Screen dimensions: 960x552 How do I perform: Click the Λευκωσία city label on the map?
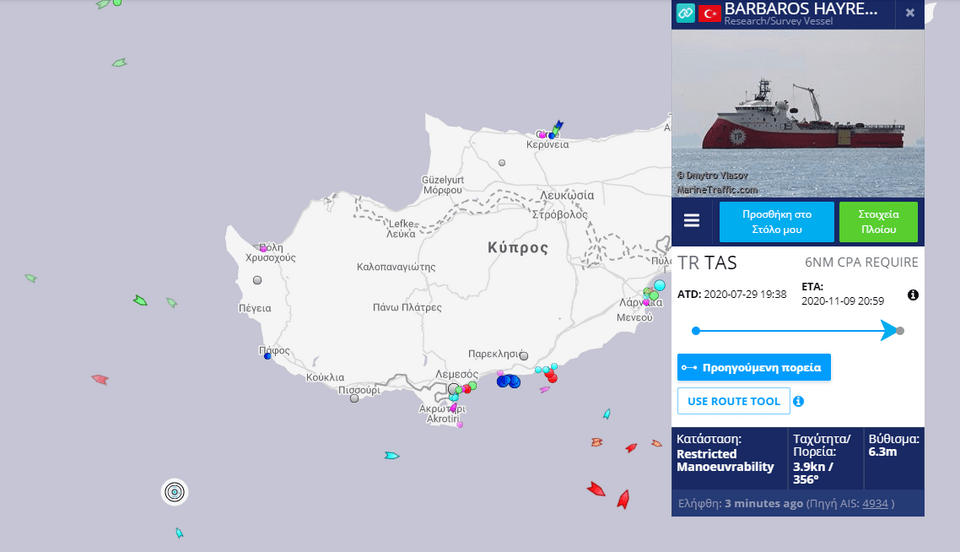[x=566, y=195]
